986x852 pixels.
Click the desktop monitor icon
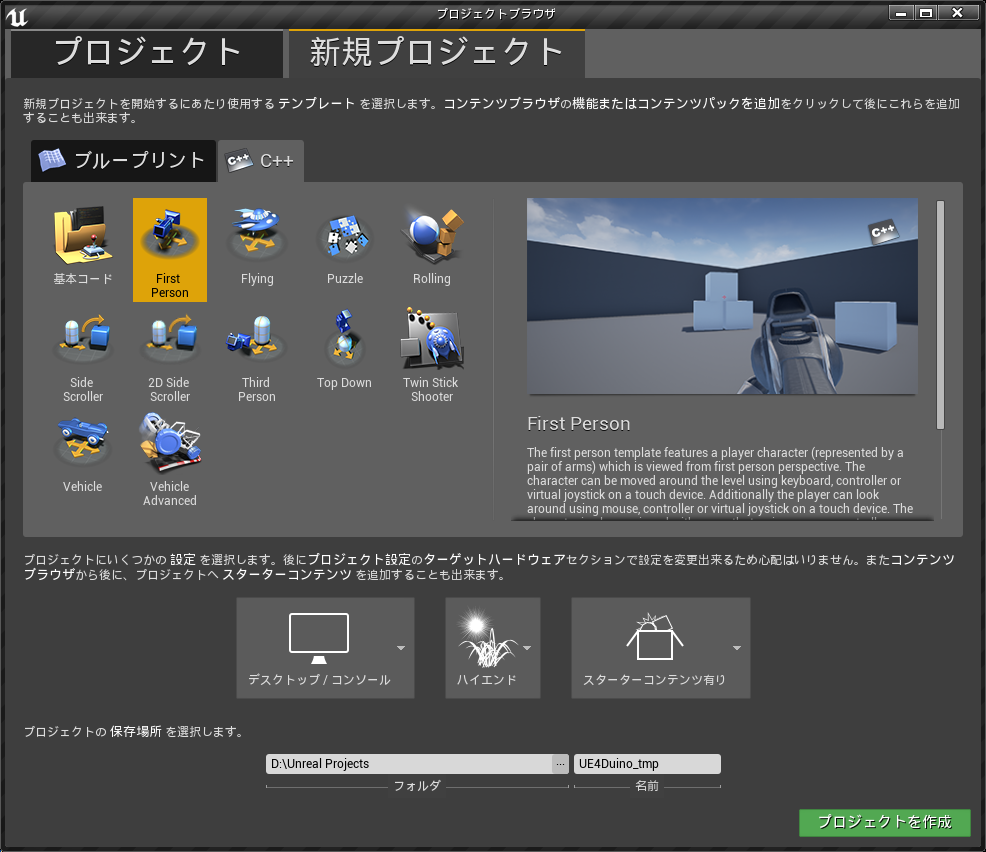pyautogui.click(x=319, y=638)
